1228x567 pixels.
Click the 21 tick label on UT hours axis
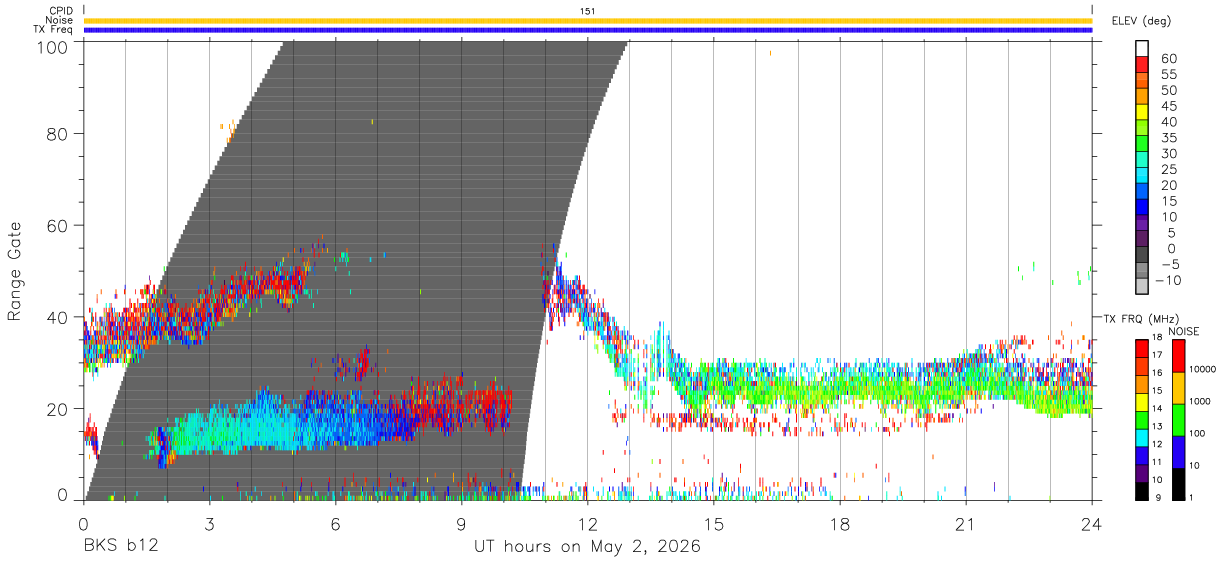[965, 523]
